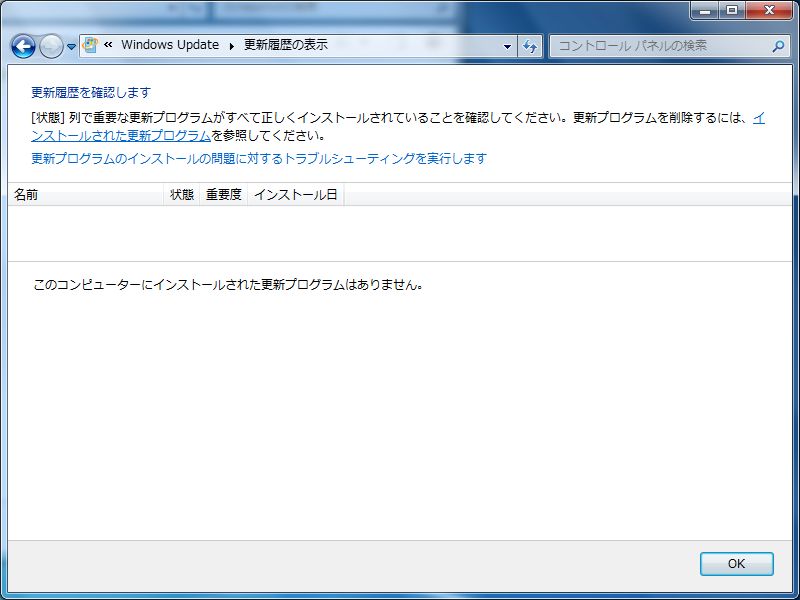Image resolution: width=800 pixels, height=600 pixels.
Task: Click the Back navigation arrow button
Action: pyautogui.click(x=23, y=47)
